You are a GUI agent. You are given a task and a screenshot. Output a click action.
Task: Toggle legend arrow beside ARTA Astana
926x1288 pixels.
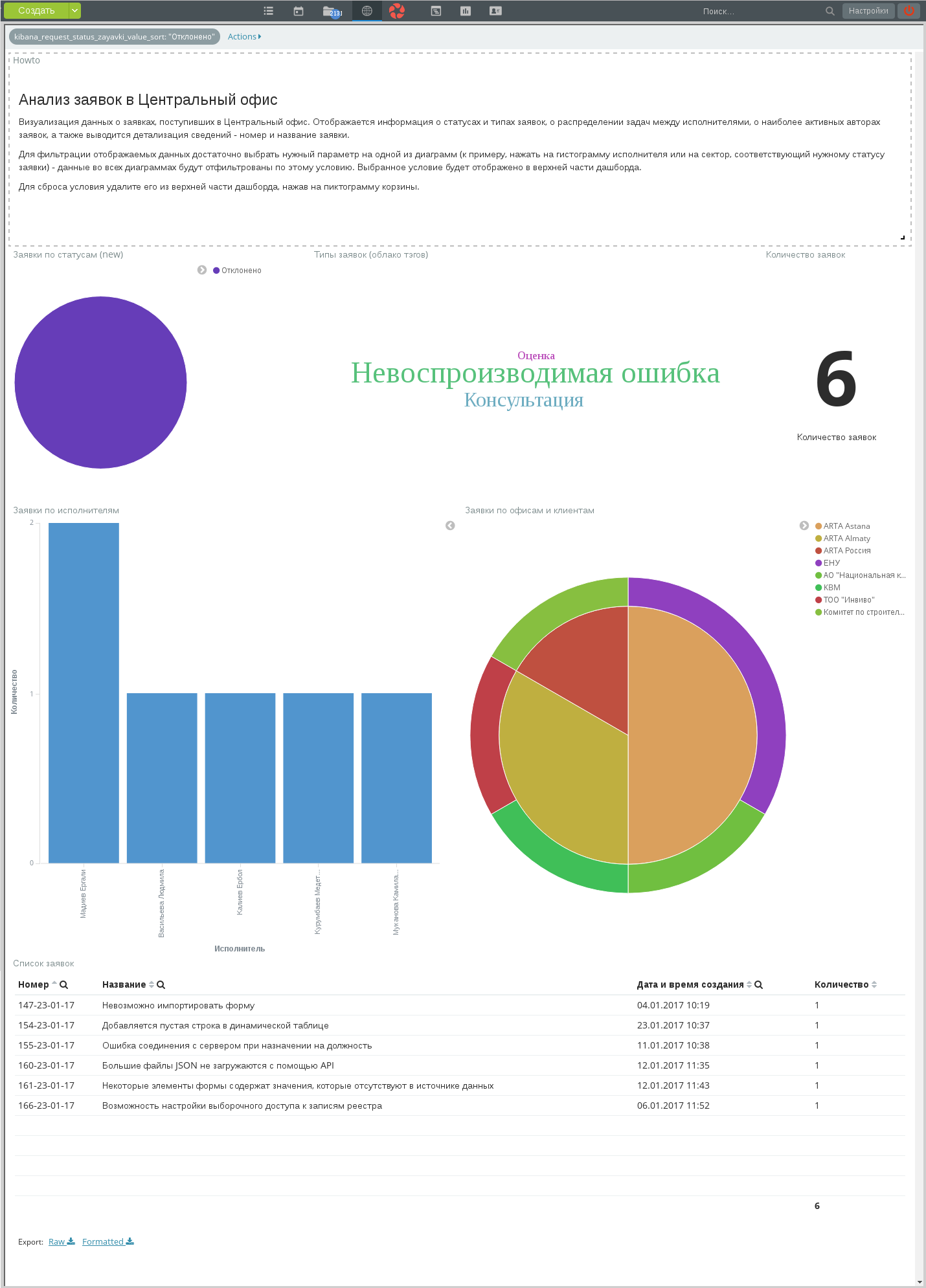coord(804,526)
